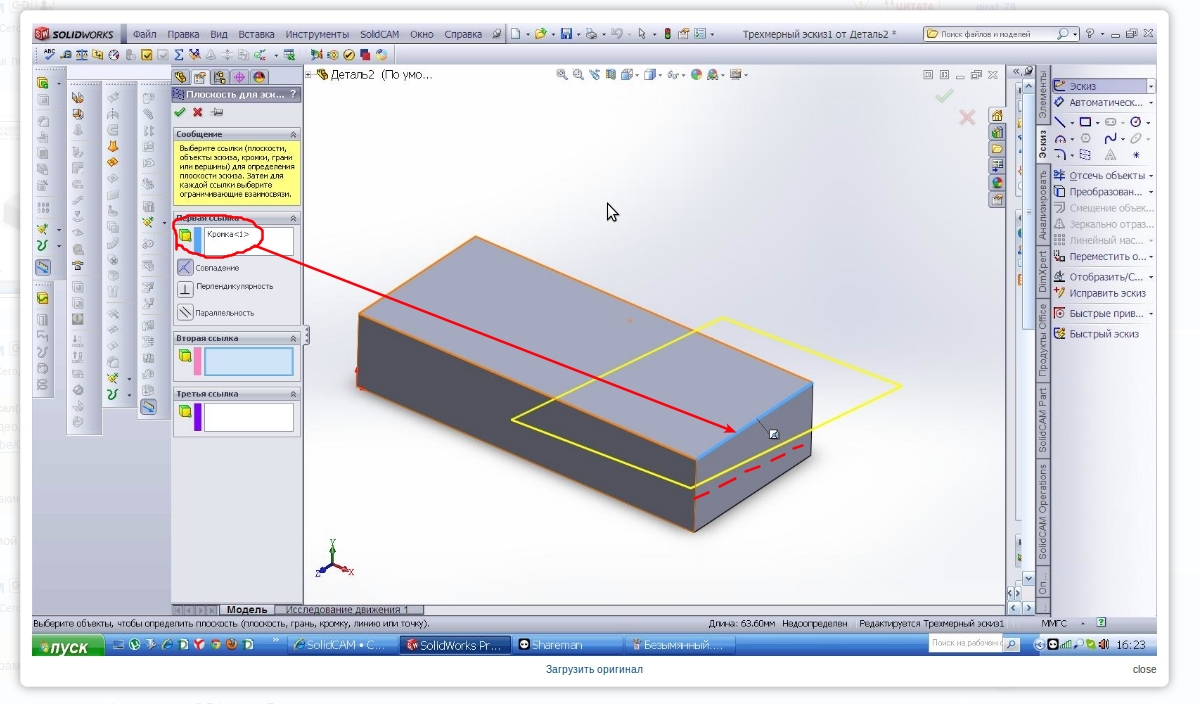Viewport: 1200px width, 704px height.
Task: Click the Save diskette icon
Action: click(x=566, y=33)
